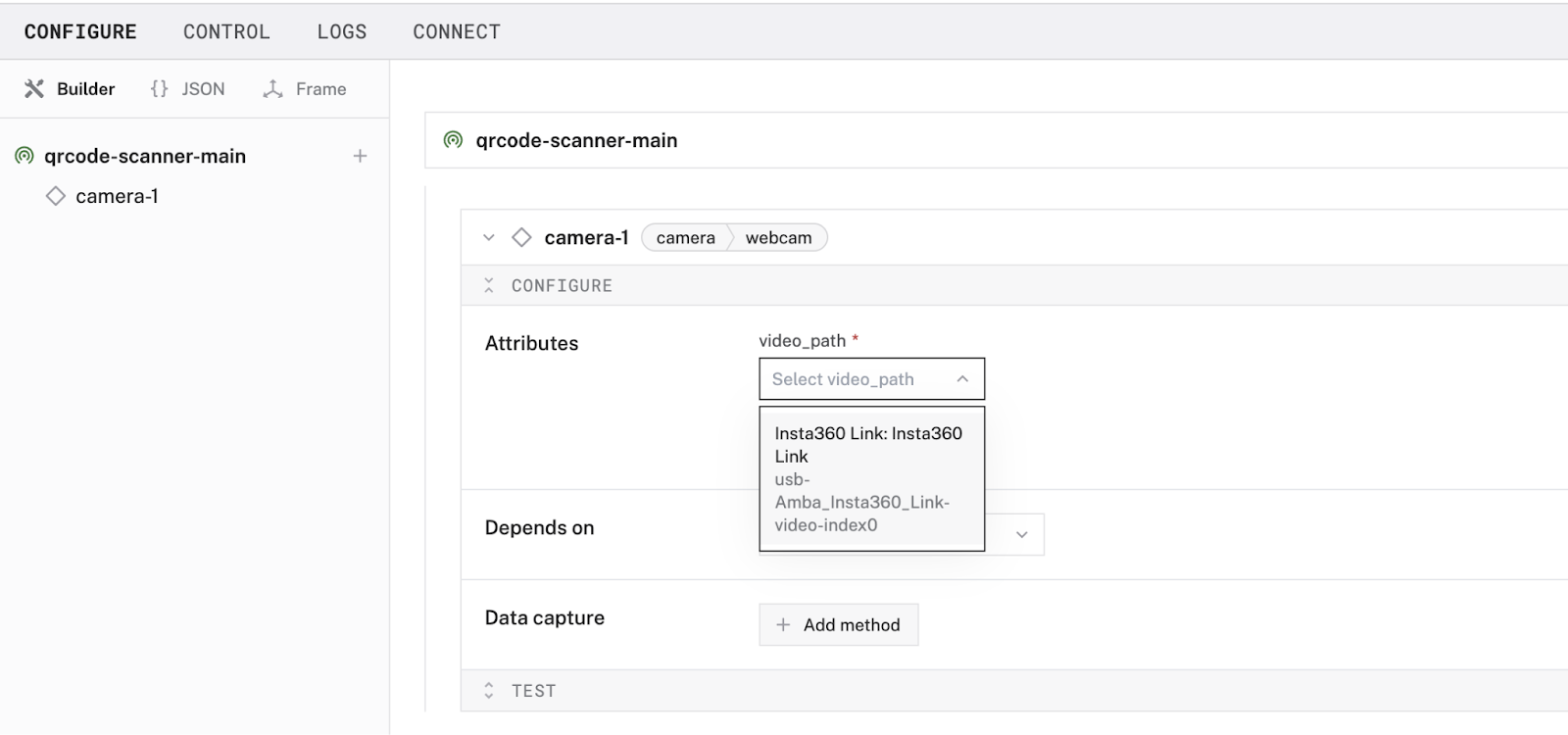
Task: Open the LOGS tab
Action: (x=342, y=31)
